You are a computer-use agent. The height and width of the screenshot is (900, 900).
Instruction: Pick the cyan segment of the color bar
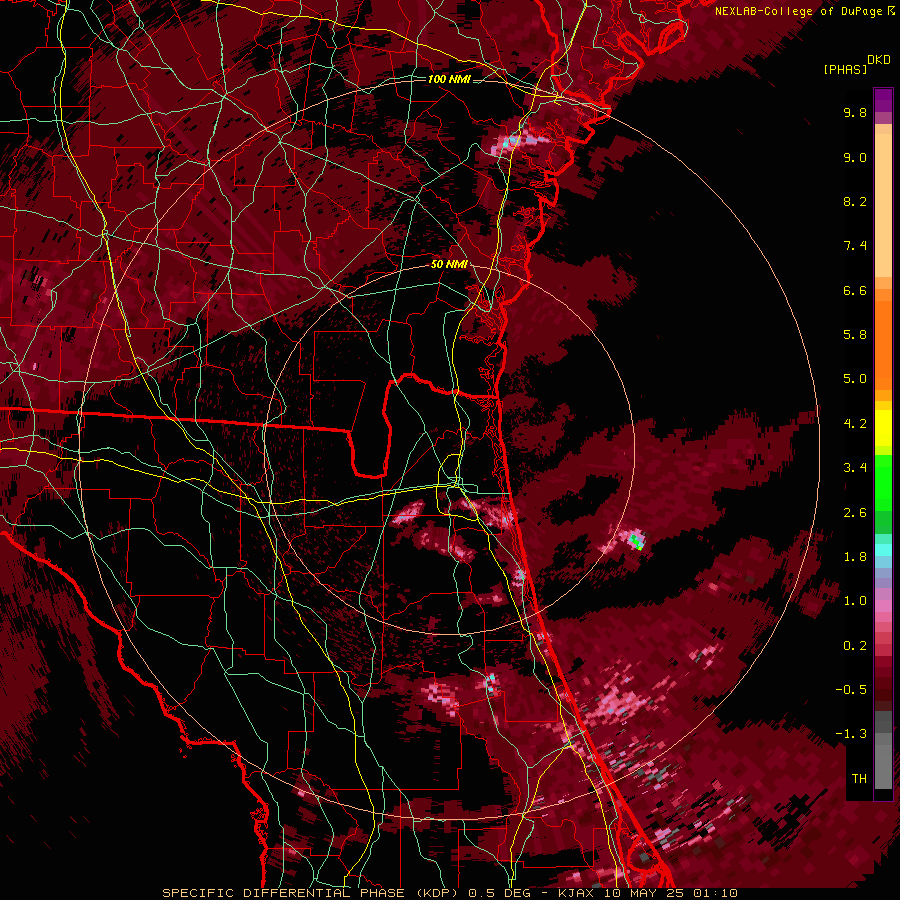(x=883, y=550)
